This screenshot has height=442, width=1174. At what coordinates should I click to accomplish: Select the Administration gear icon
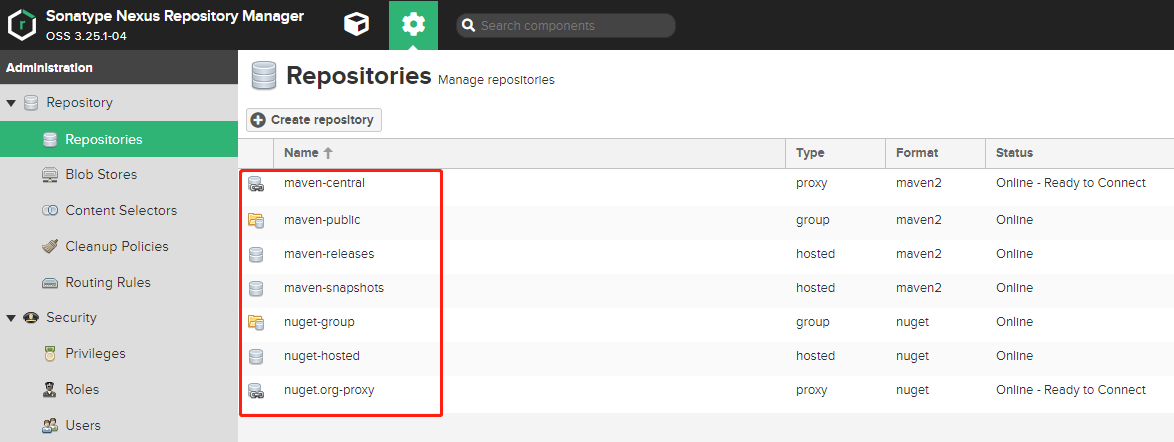(413, 25)
